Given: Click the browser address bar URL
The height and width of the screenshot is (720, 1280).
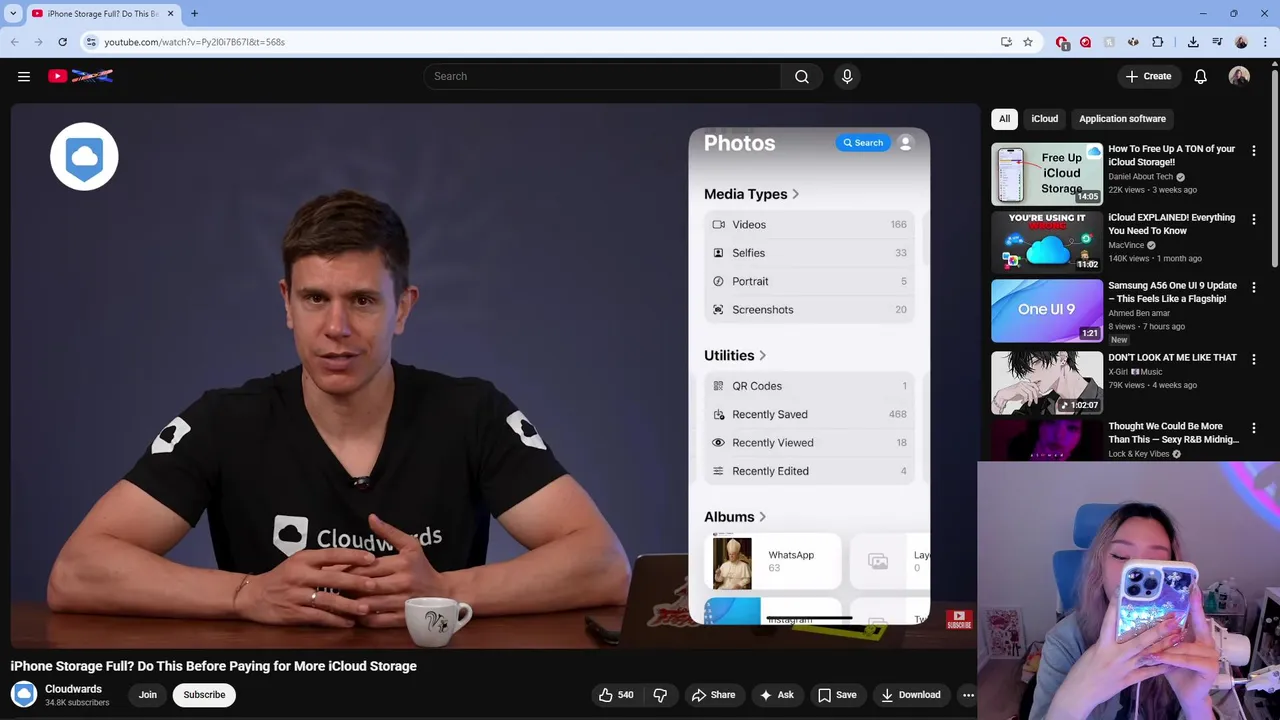Looking at the screenshot, I should coord(194,42).
